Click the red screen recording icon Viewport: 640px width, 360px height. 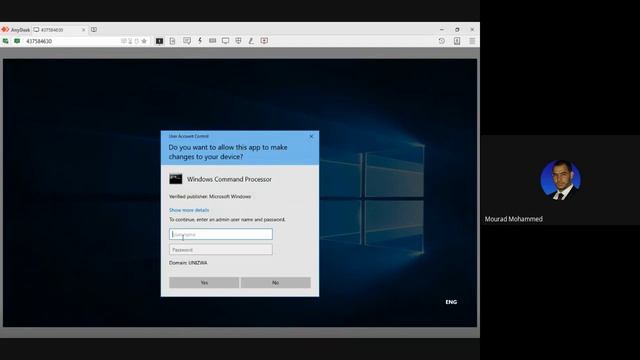pos(264,41)
